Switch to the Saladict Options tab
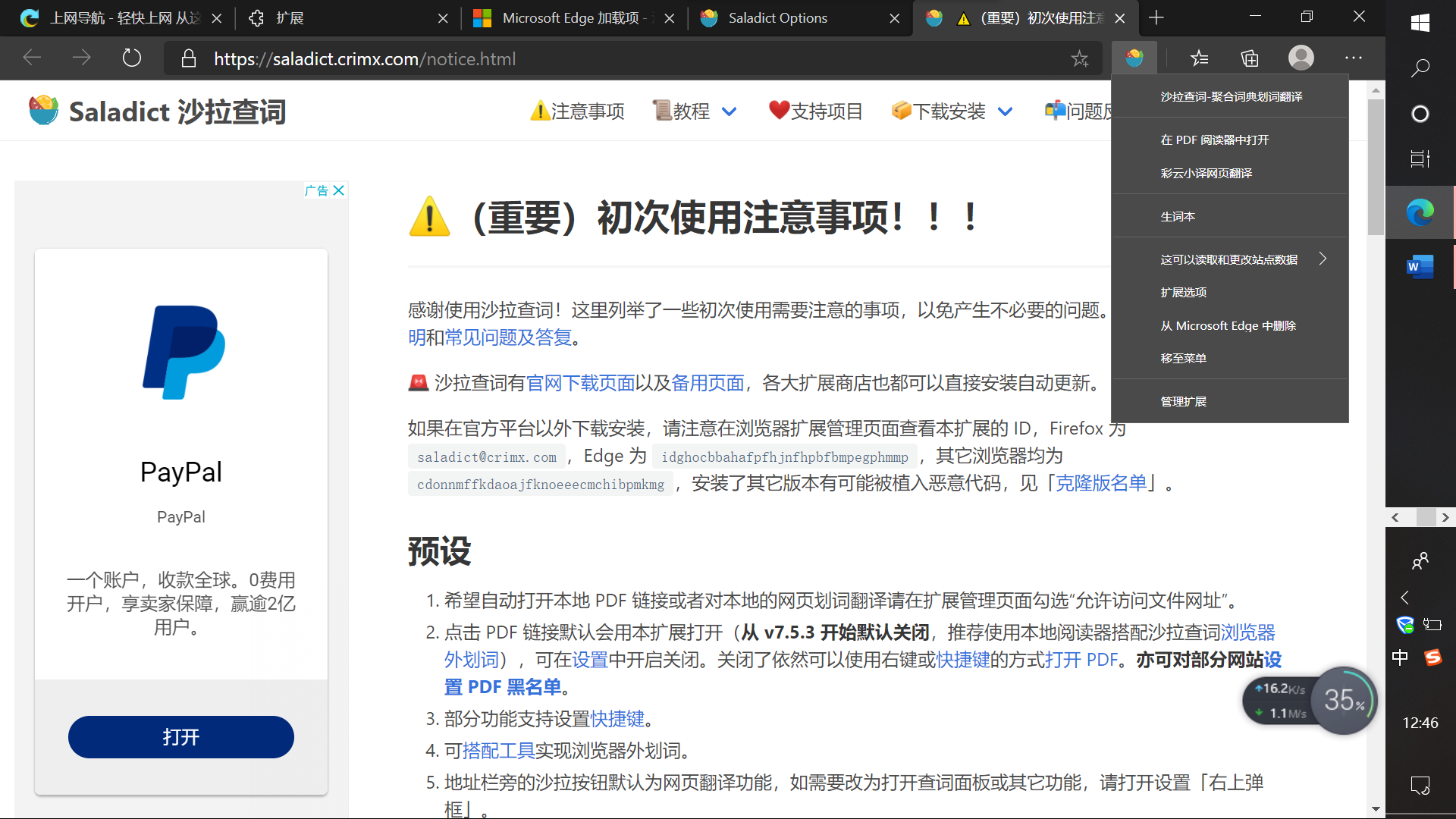The height and width of the screenshot is (819, 1456). point(777,18)
